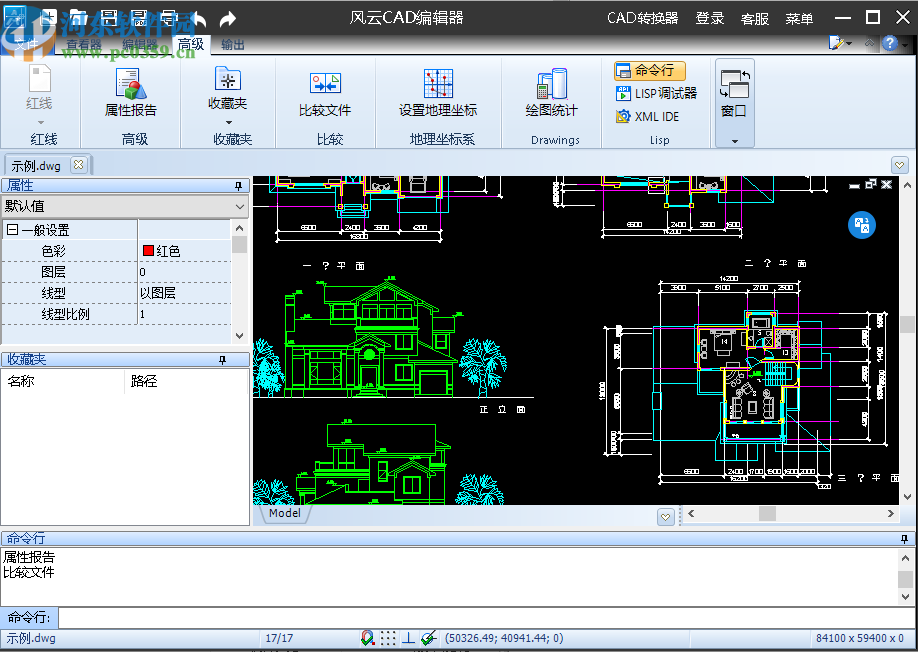
Task: Open the document tabs list dropdown
Action: [x=900, y=165]
